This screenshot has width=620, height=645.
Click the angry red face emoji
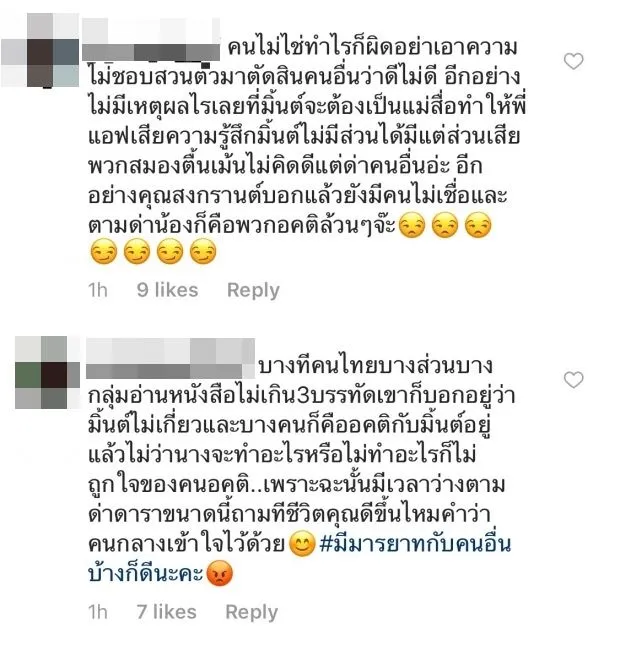(x=219, y=573)
